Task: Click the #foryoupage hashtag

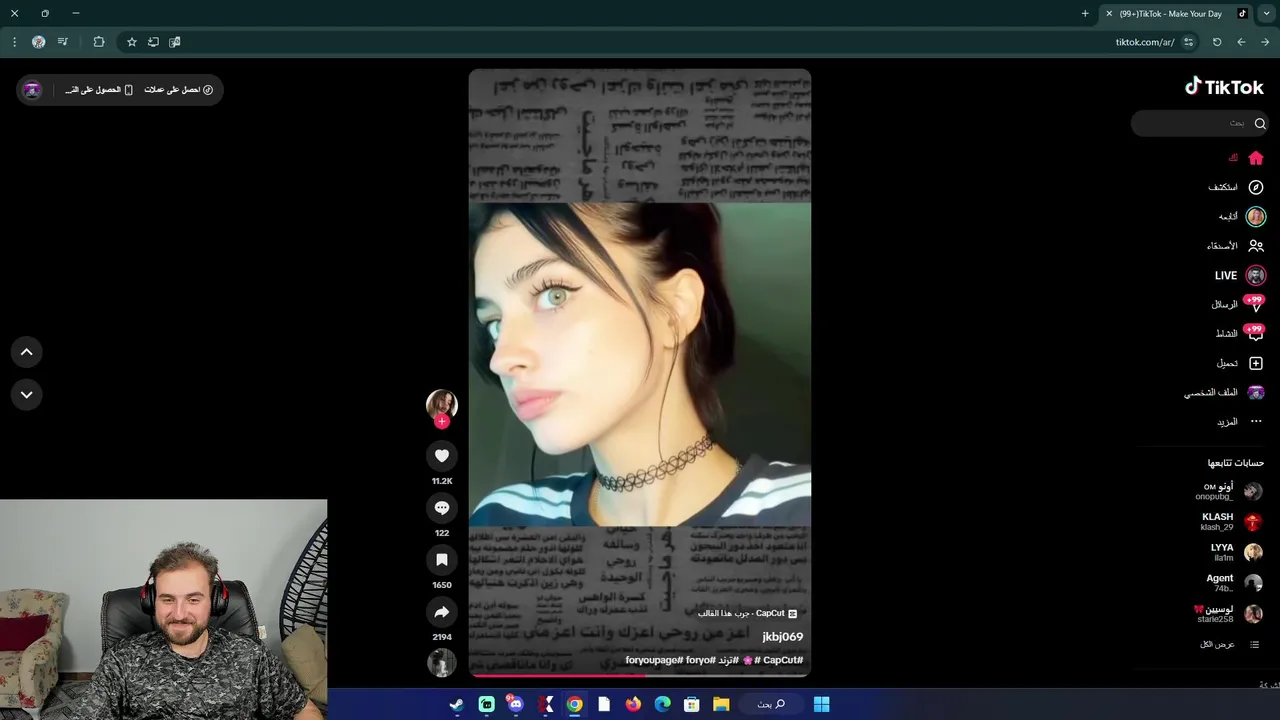Action: point(654,660)
